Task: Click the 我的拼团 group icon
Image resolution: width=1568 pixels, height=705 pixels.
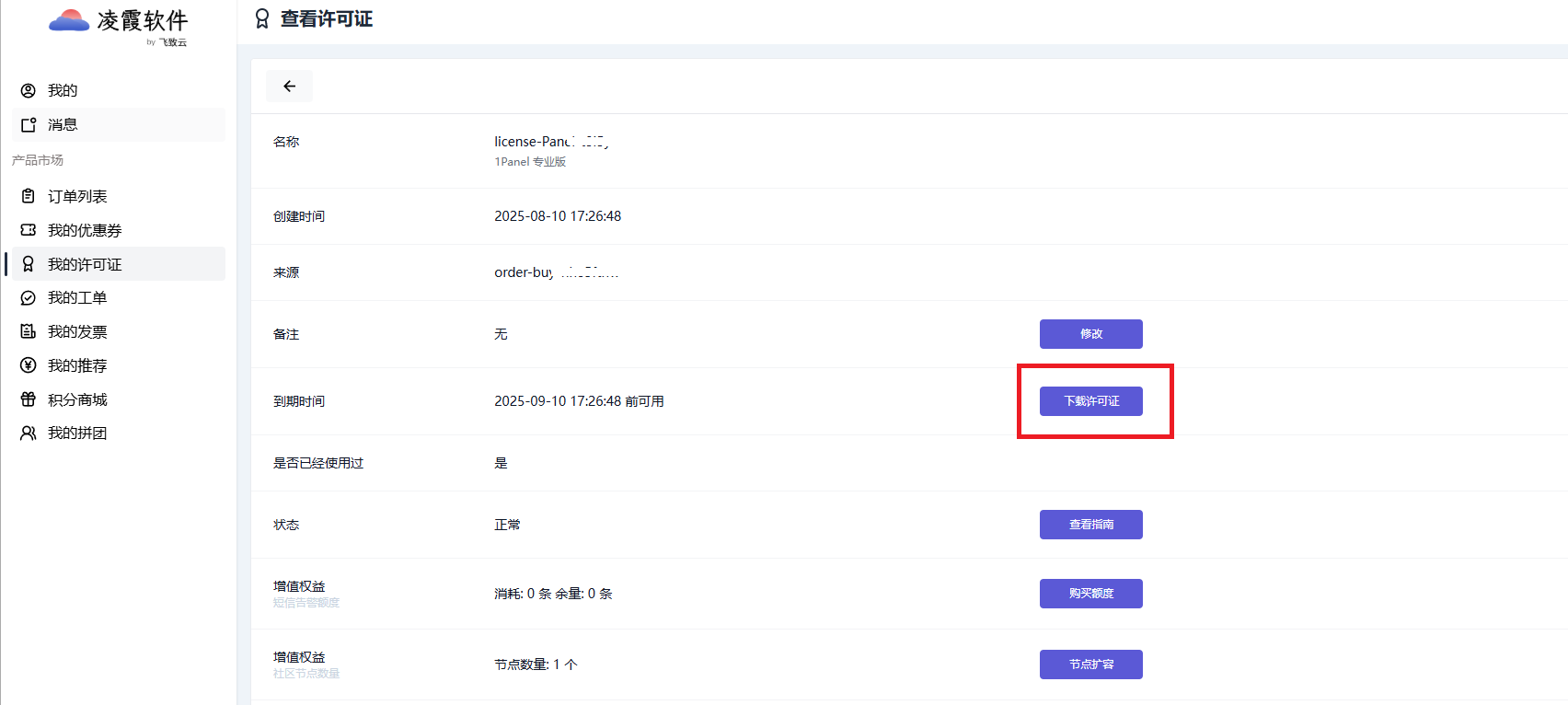Action: point(29,433)
